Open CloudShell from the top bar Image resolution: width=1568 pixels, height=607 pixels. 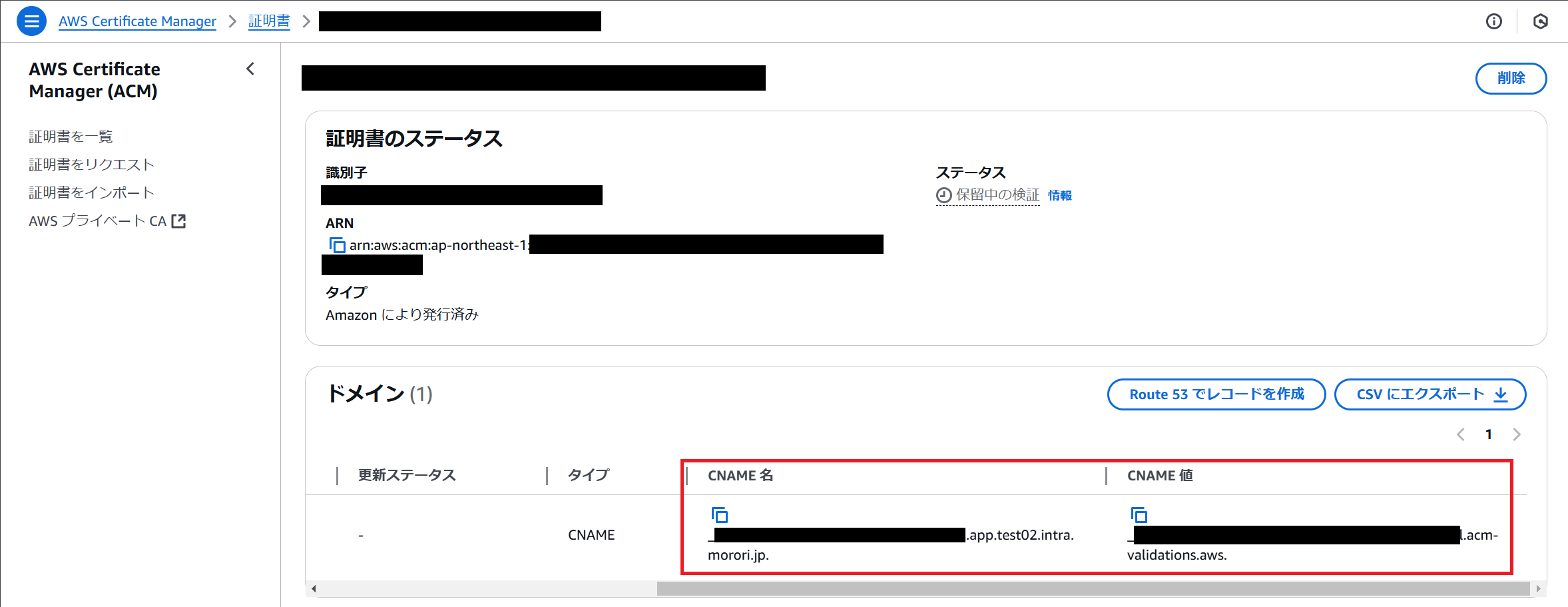1540,21
